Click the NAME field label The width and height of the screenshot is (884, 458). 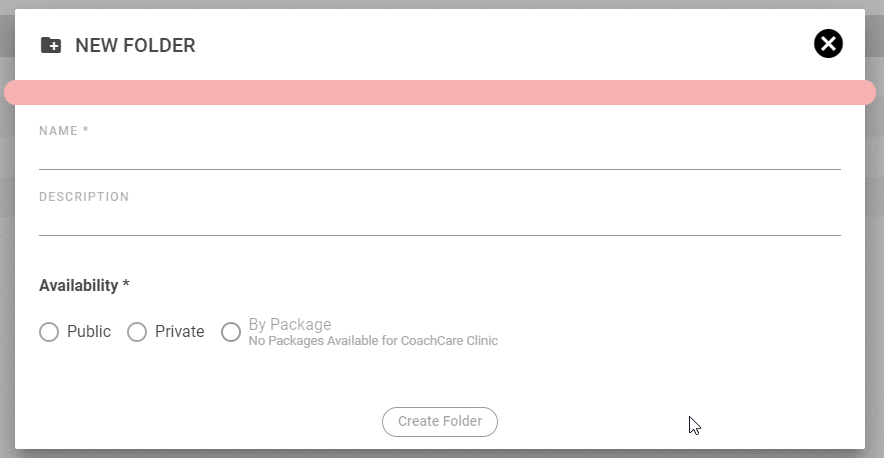(x=64, y=131)
